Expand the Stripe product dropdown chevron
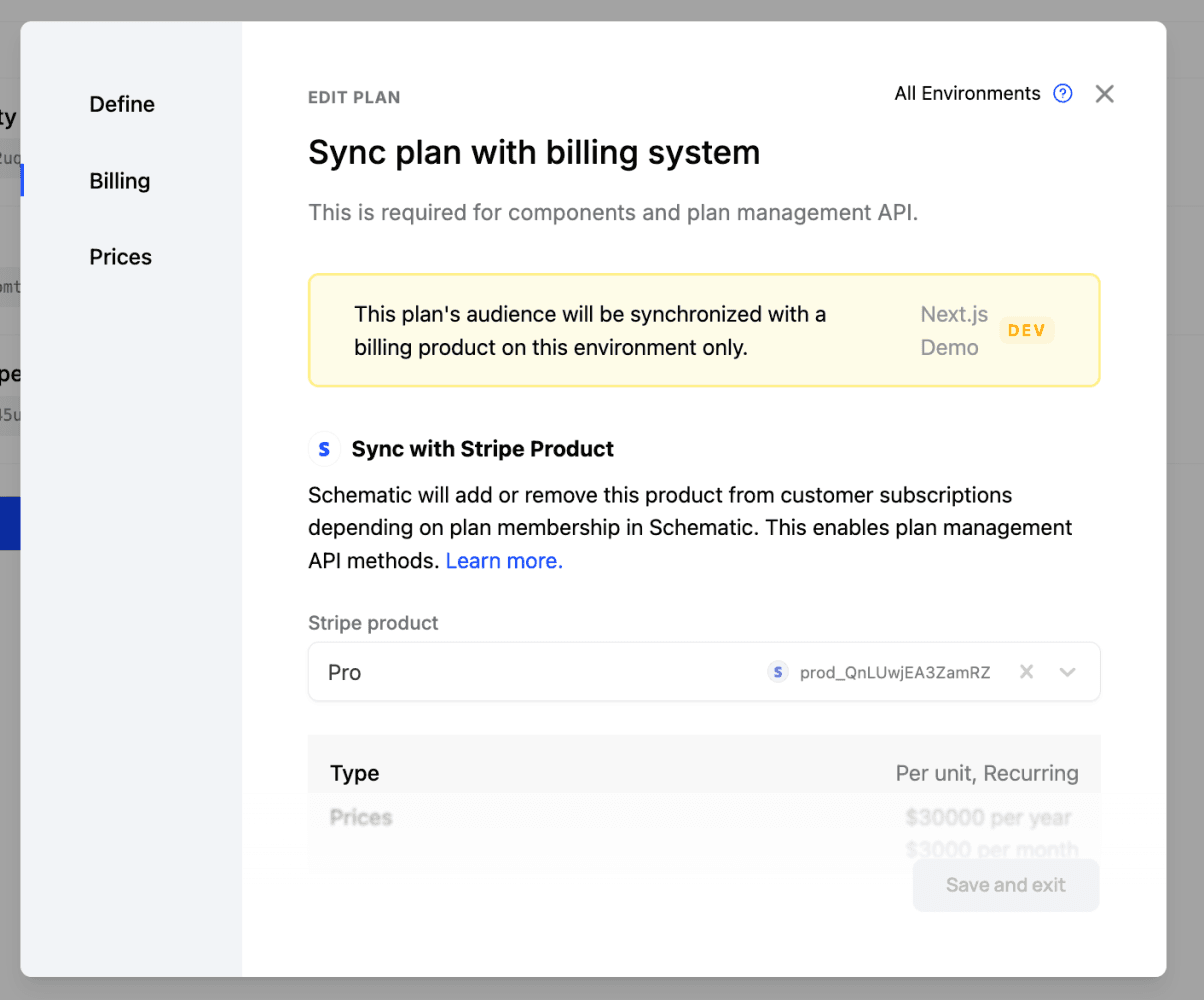The image size is (1204, 1000). 1067,672
